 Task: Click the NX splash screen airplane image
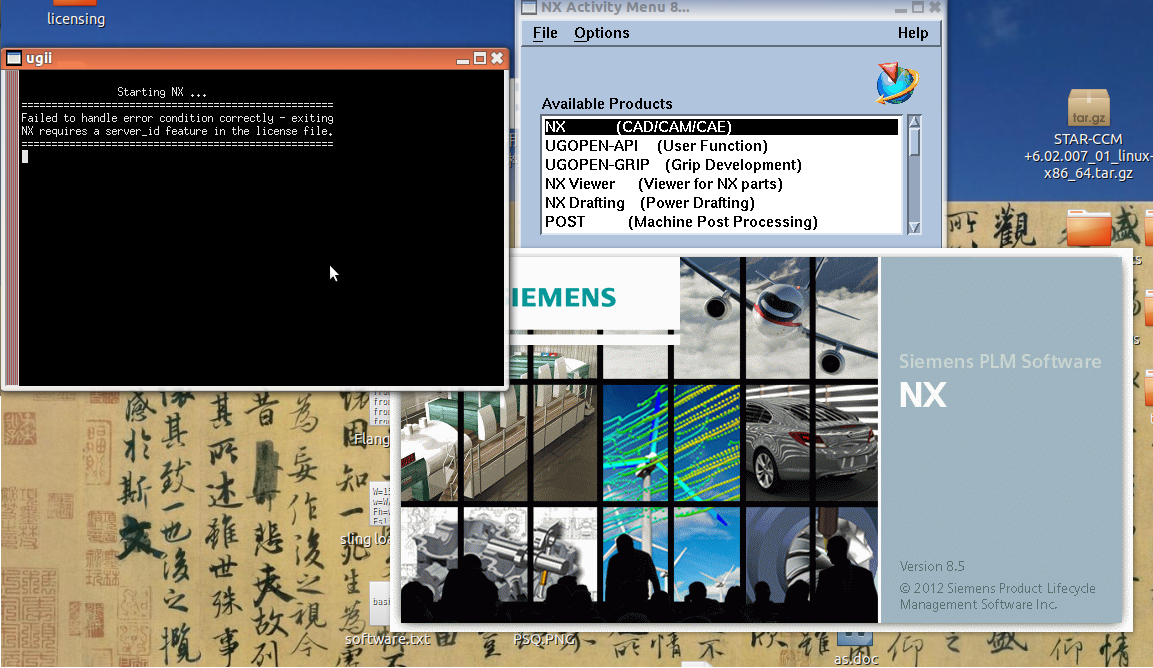[x=779, y=317]
